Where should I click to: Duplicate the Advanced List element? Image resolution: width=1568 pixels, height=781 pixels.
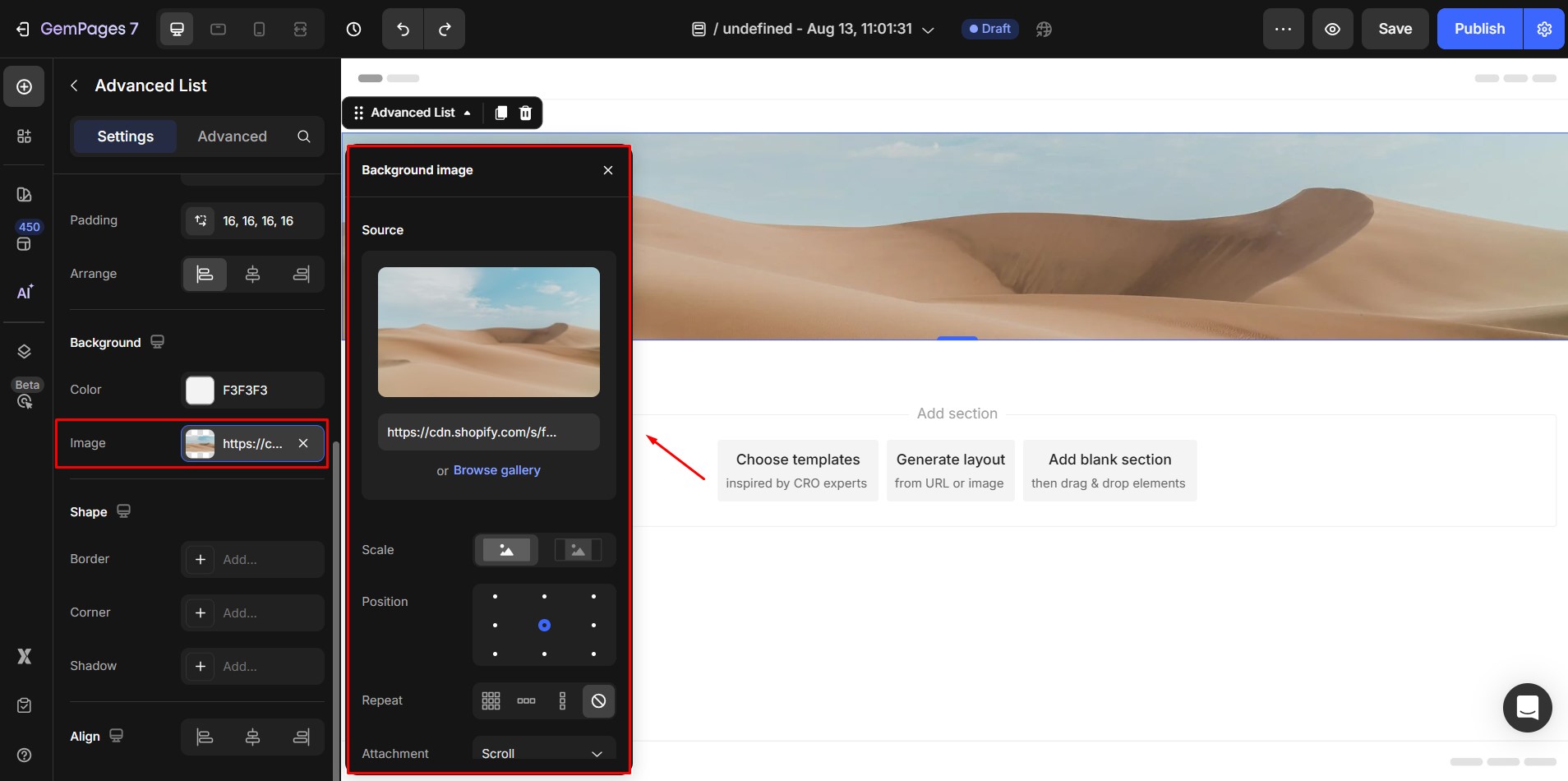point(500,113)
